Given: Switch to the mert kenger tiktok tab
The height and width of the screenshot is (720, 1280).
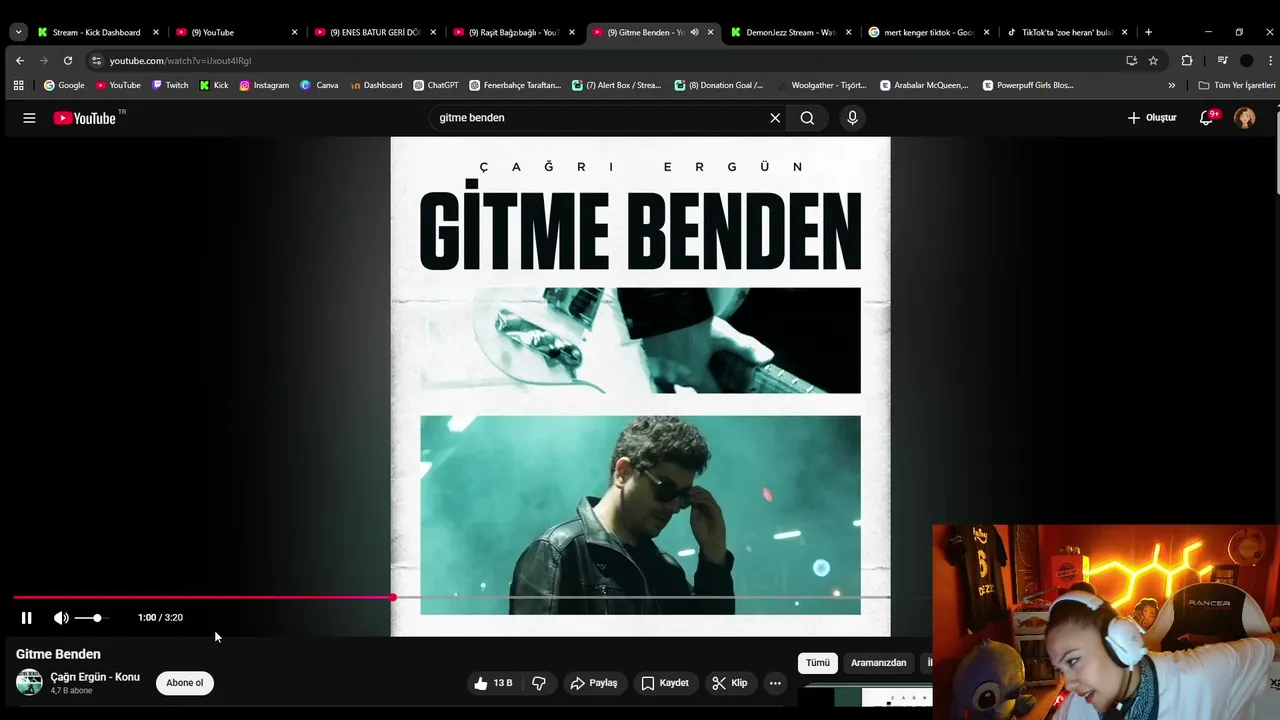Looking at the screenshot, I should coord(929,32).
